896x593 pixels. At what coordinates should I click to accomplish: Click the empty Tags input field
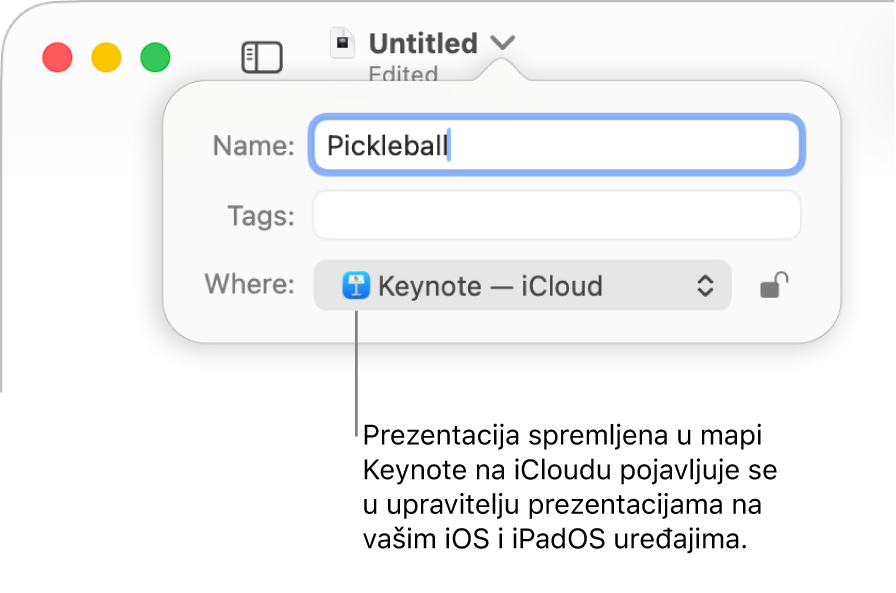pos(556,214)
